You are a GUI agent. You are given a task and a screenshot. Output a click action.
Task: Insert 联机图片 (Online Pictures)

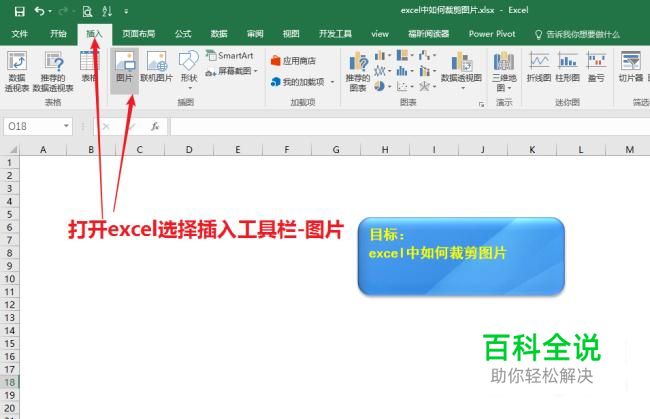pyautogui.click(x=156, y=66)
